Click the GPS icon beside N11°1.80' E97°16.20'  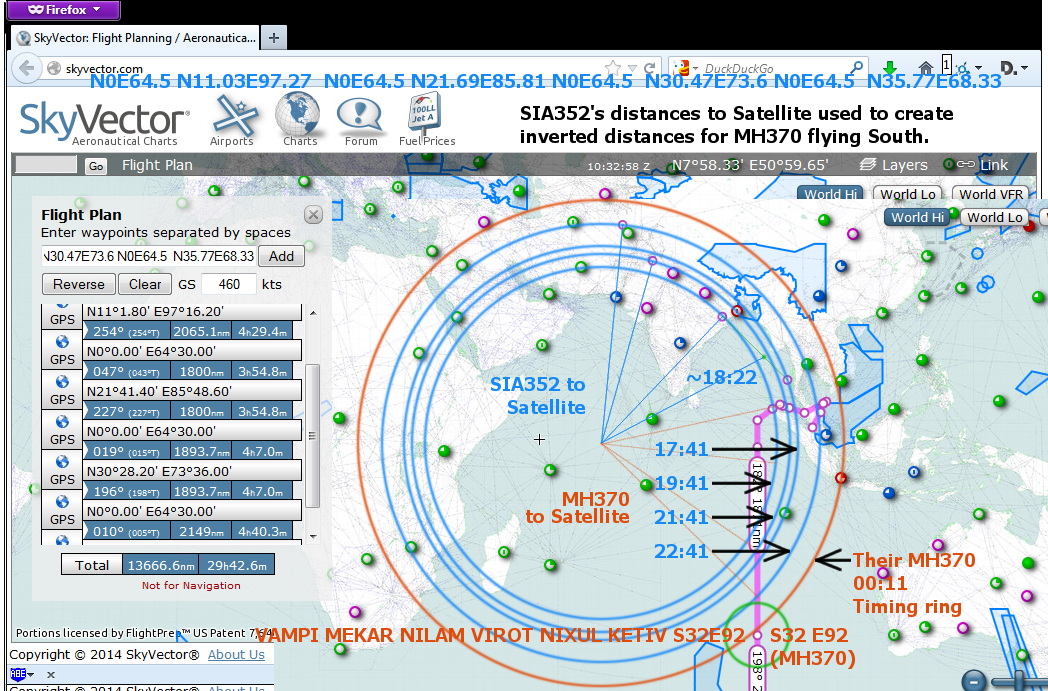pyautogui.click(x=62, y=314)
